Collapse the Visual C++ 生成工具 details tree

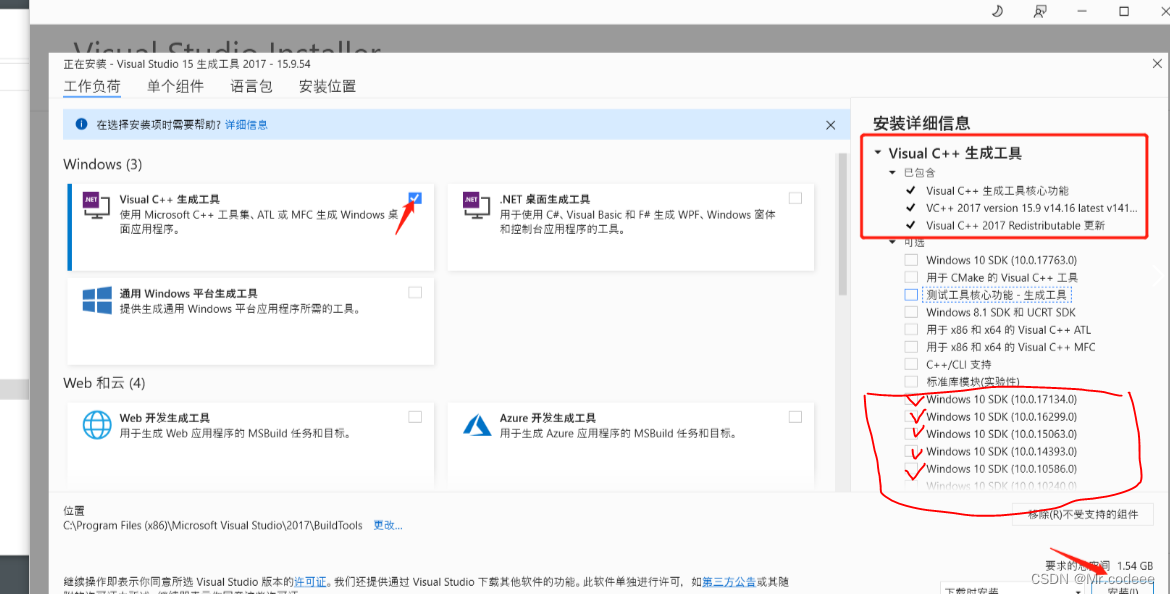(878, 153)
